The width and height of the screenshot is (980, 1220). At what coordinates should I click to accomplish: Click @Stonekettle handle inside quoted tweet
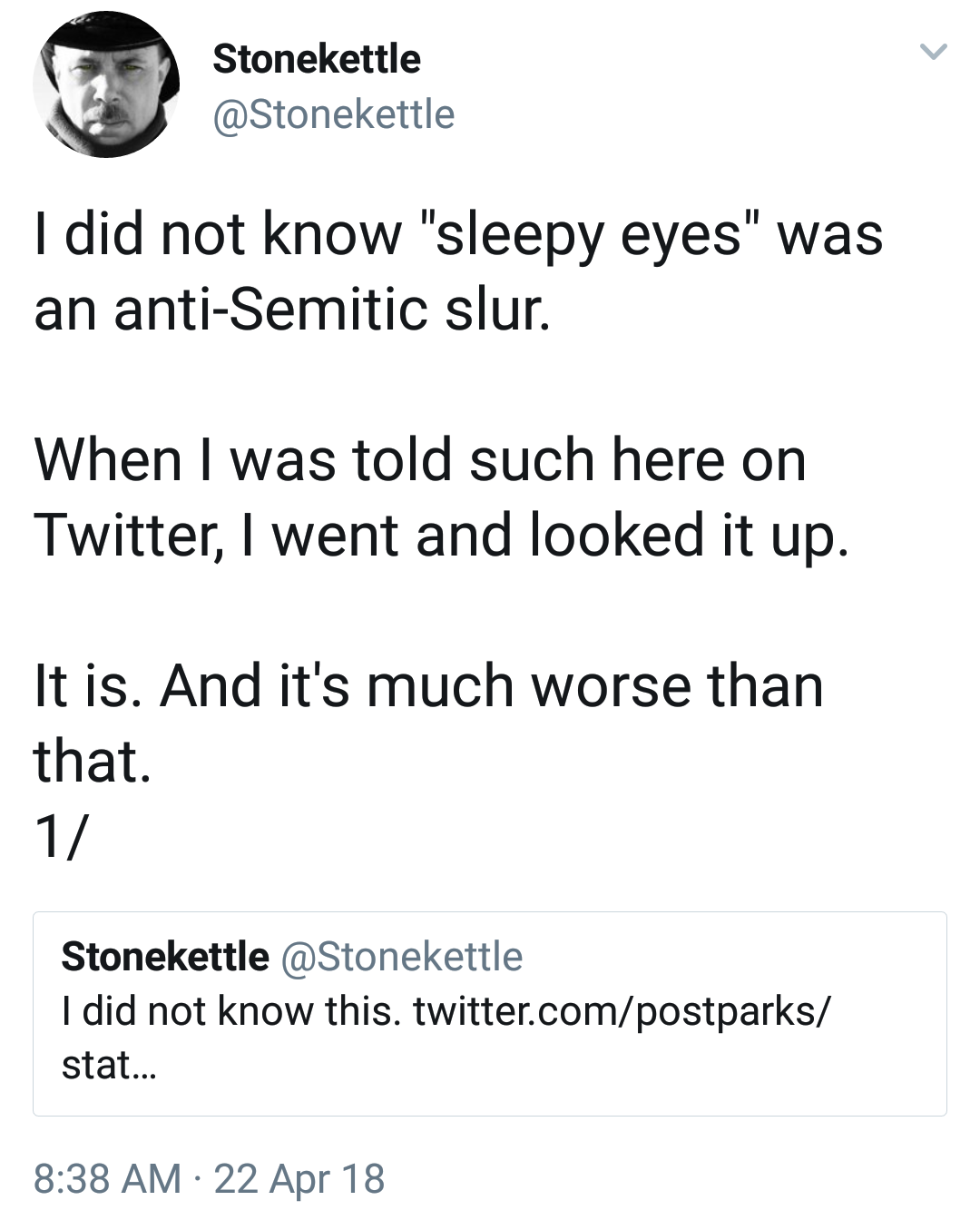[x=402, y=957]
